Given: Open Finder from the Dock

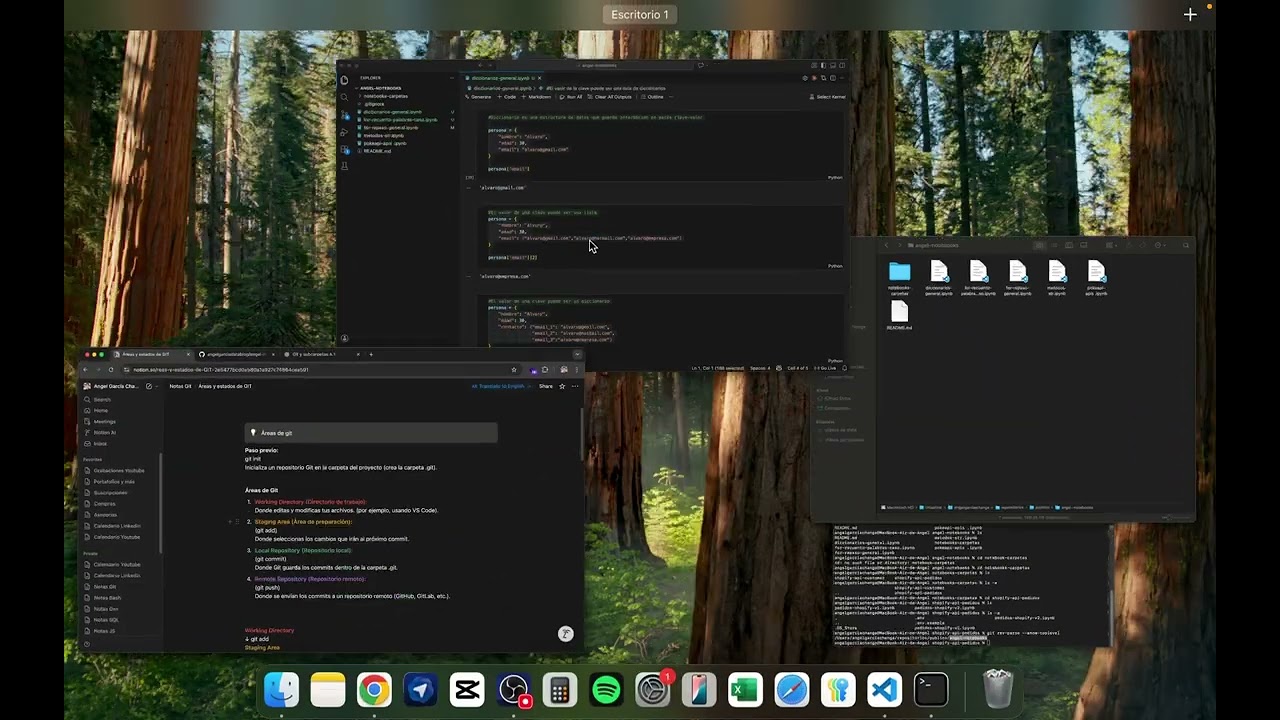Looking at the screenshot, I should click(281, 690).
